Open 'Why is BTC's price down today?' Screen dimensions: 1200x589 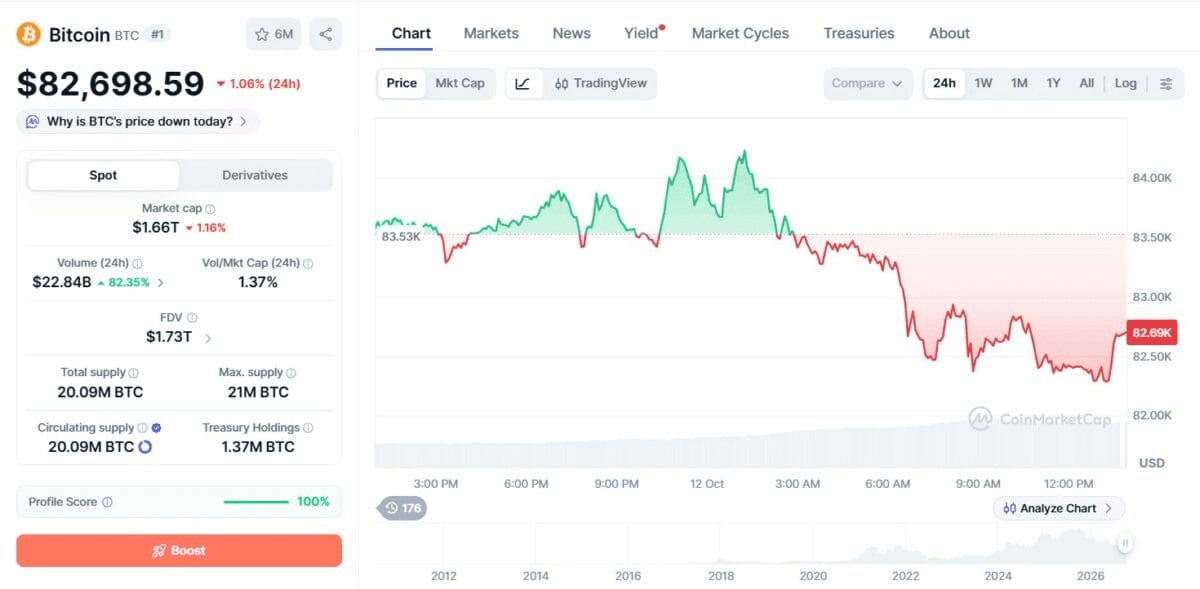(x=138, y=122)
